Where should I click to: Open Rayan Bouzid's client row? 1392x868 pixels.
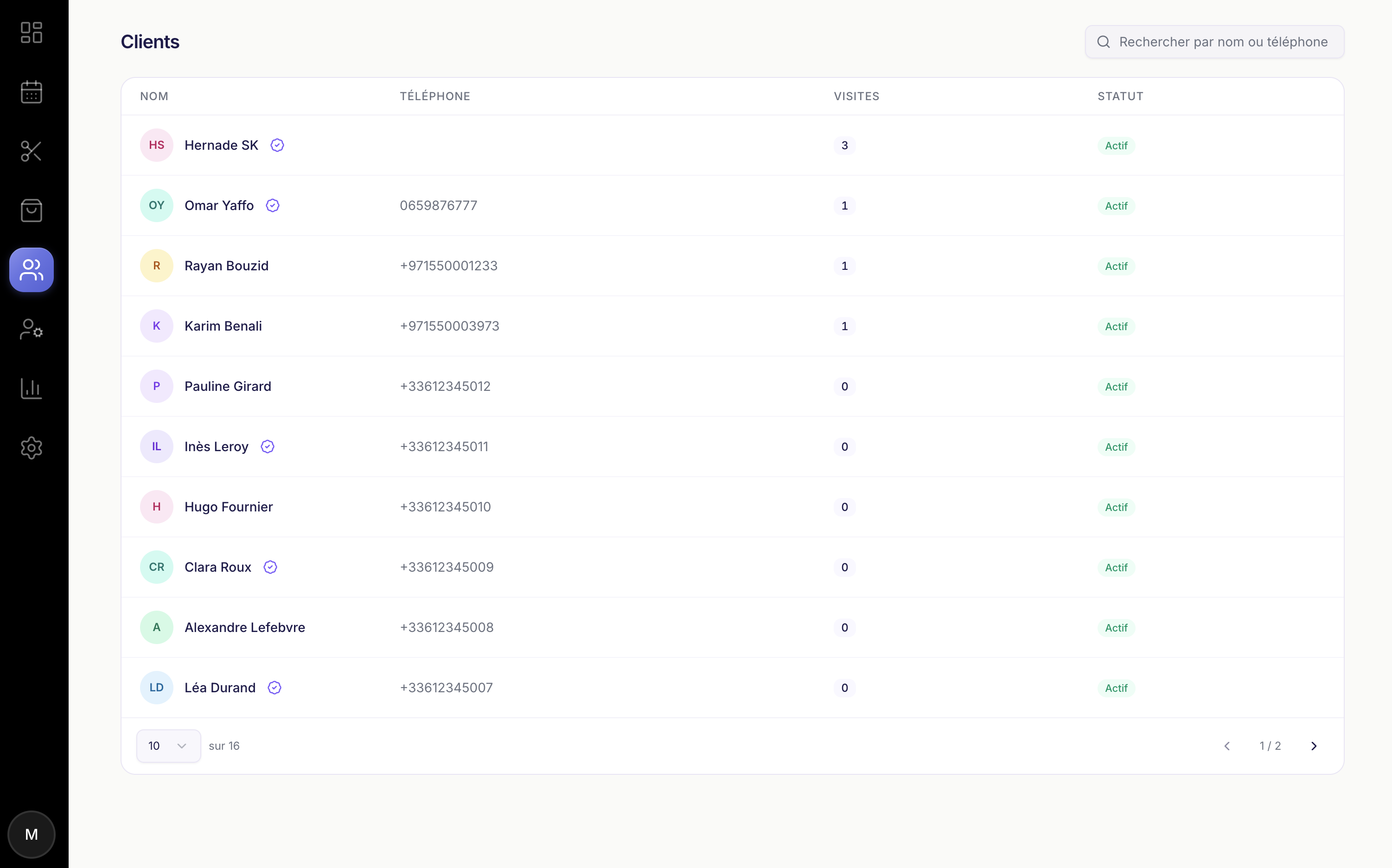coord(226,266)
